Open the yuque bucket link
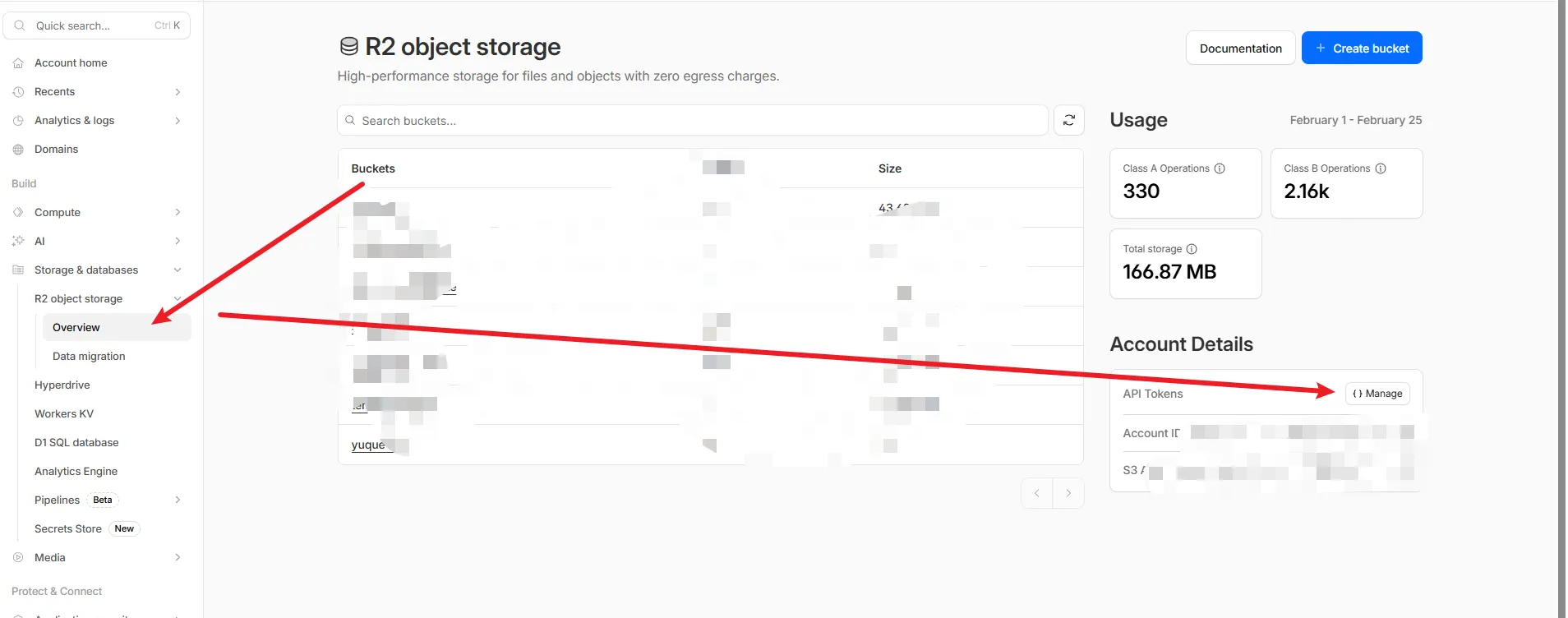 [368, 445]
